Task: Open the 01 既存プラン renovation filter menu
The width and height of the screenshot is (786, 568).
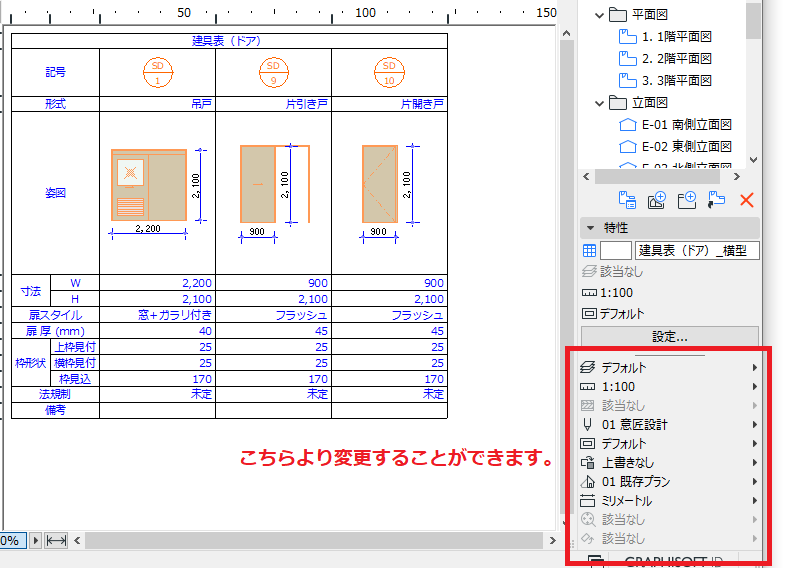Action: (x=669, y=482)
